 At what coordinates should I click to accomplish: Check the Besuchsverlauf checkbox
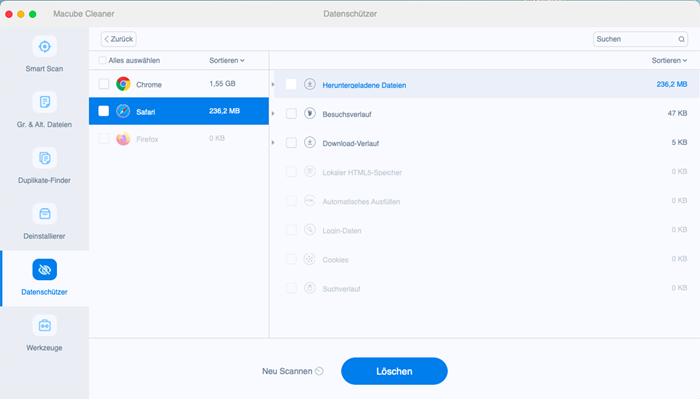(x=291, y=113)
